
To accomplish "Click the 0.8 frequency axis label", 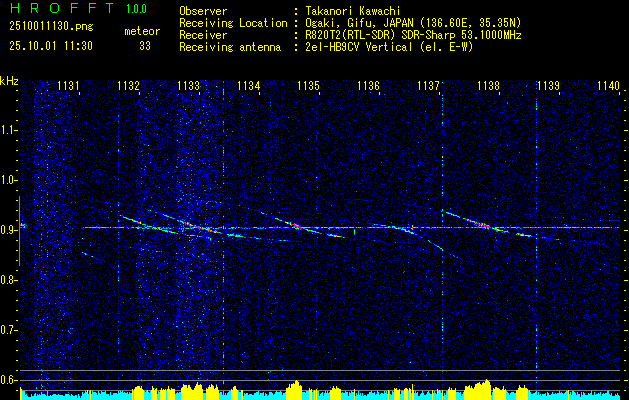I will (x=8, y=280).
